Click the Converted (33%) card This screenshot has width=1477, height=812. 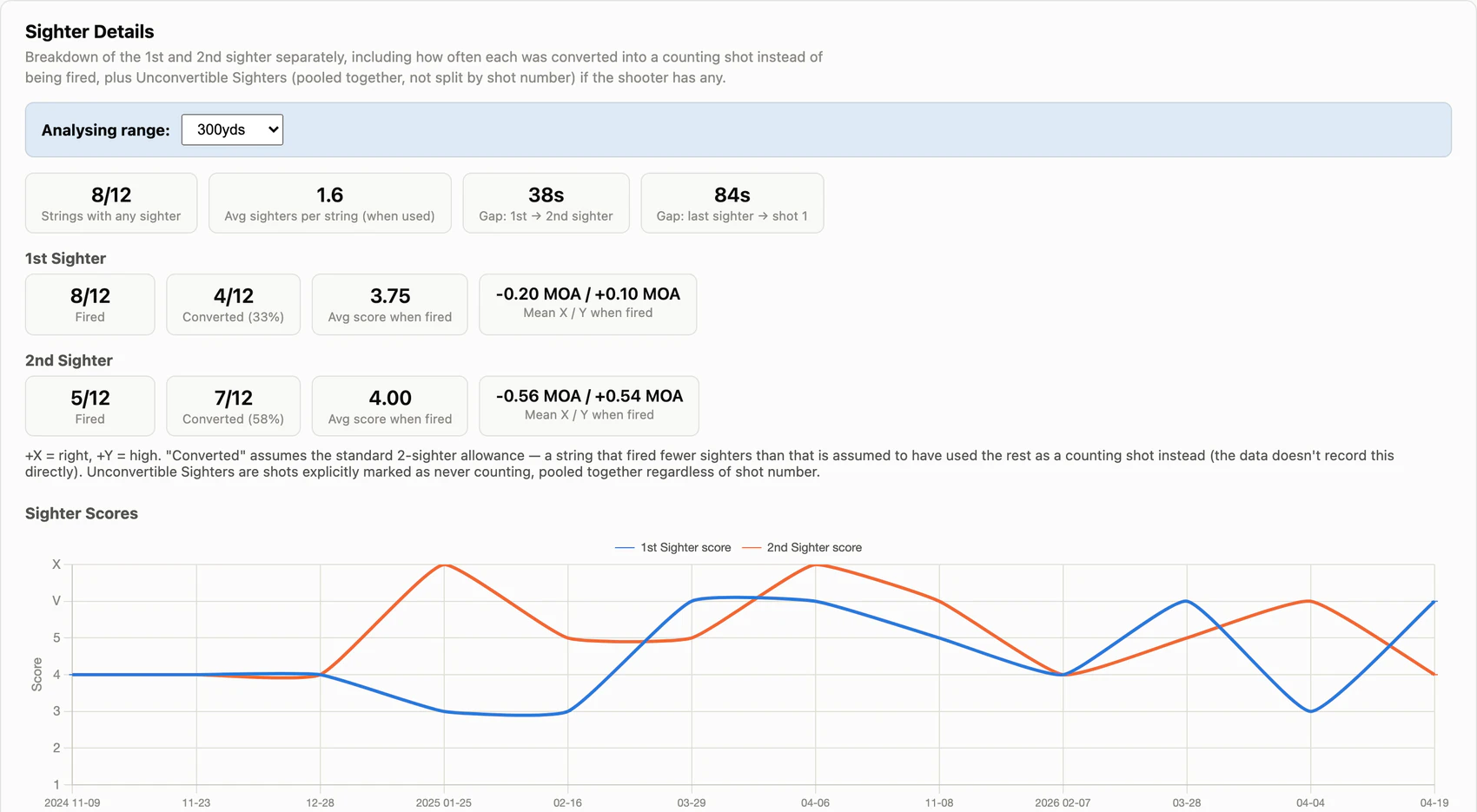pyautogui.click(x=233, y=305)
